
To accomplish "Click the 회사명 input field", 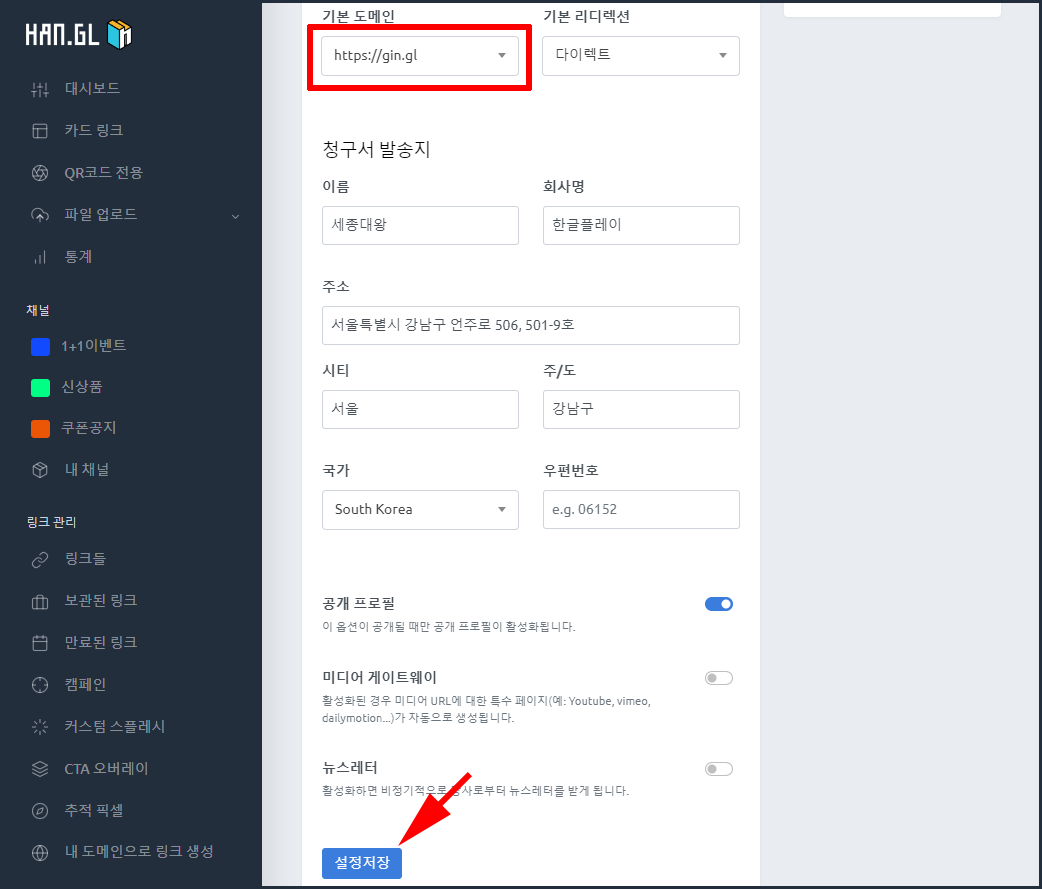I will (641, 225).
